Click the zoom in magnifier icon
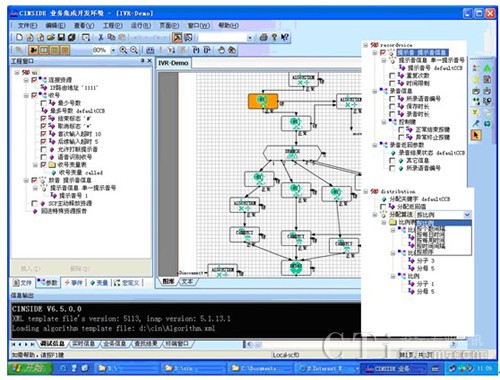The image size is (500, 380). pyautogui.click(x=123, y=50)
